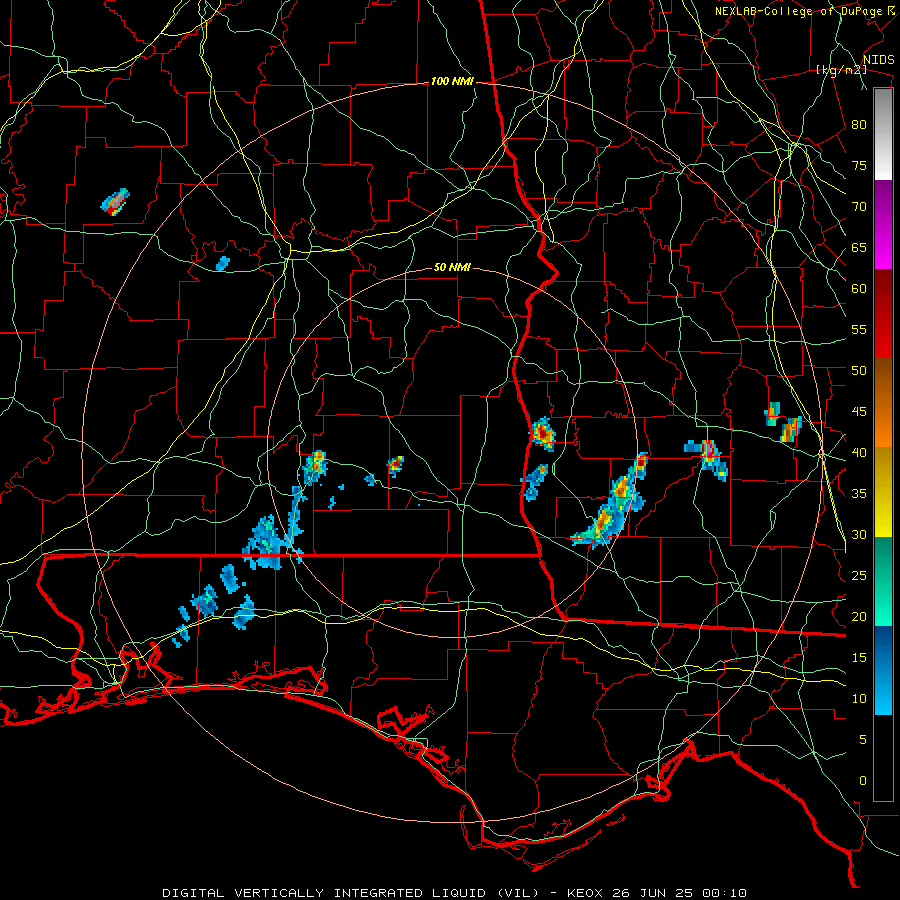Click the legend value 35
The height and width of the screenshot is (900, 900).
click(x=859, y=494)
